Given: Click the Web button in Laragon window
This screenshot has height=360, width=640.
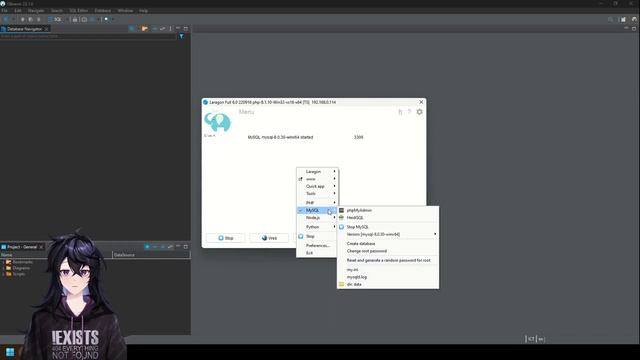Looking at the screenshot, I should click(269, 238).
